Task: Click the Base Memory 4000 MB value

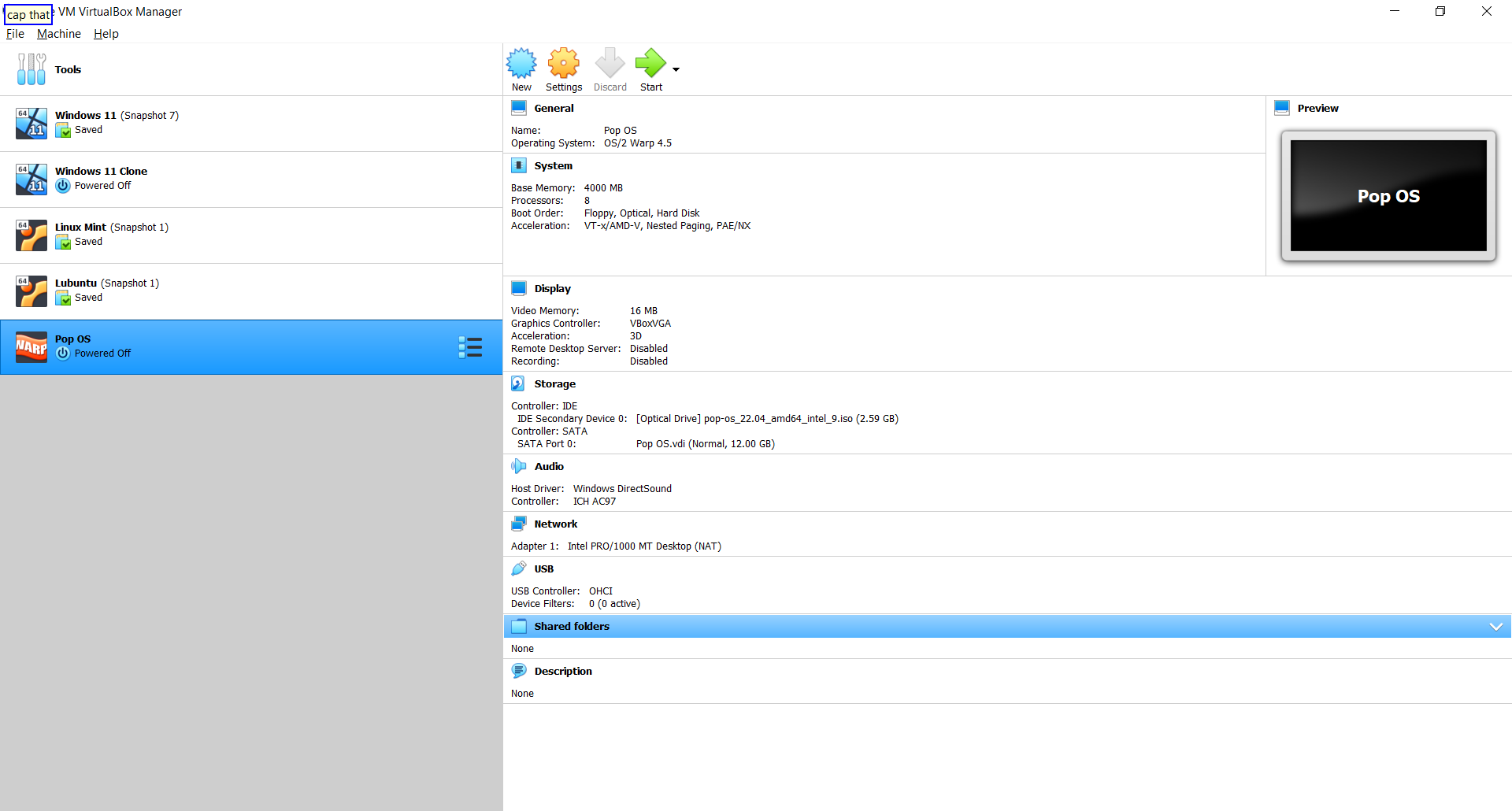Action: coord(603,188)
